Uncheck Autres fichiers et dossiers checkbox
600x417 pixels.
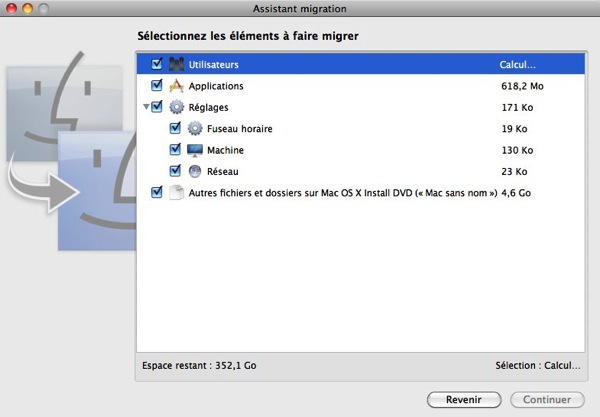click(156, 193)
